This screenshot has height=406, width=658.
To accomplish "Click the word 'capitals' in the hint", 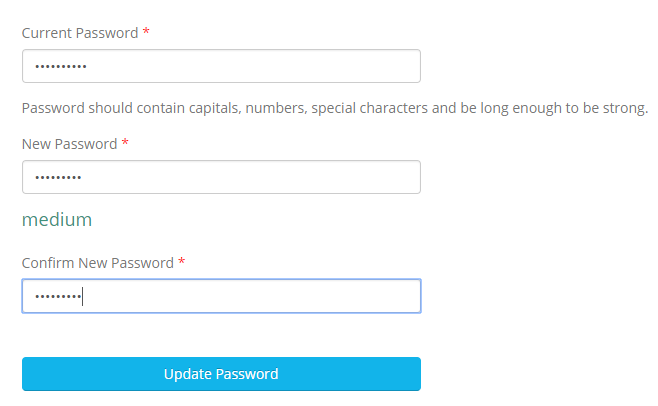I will pos(214,108).
